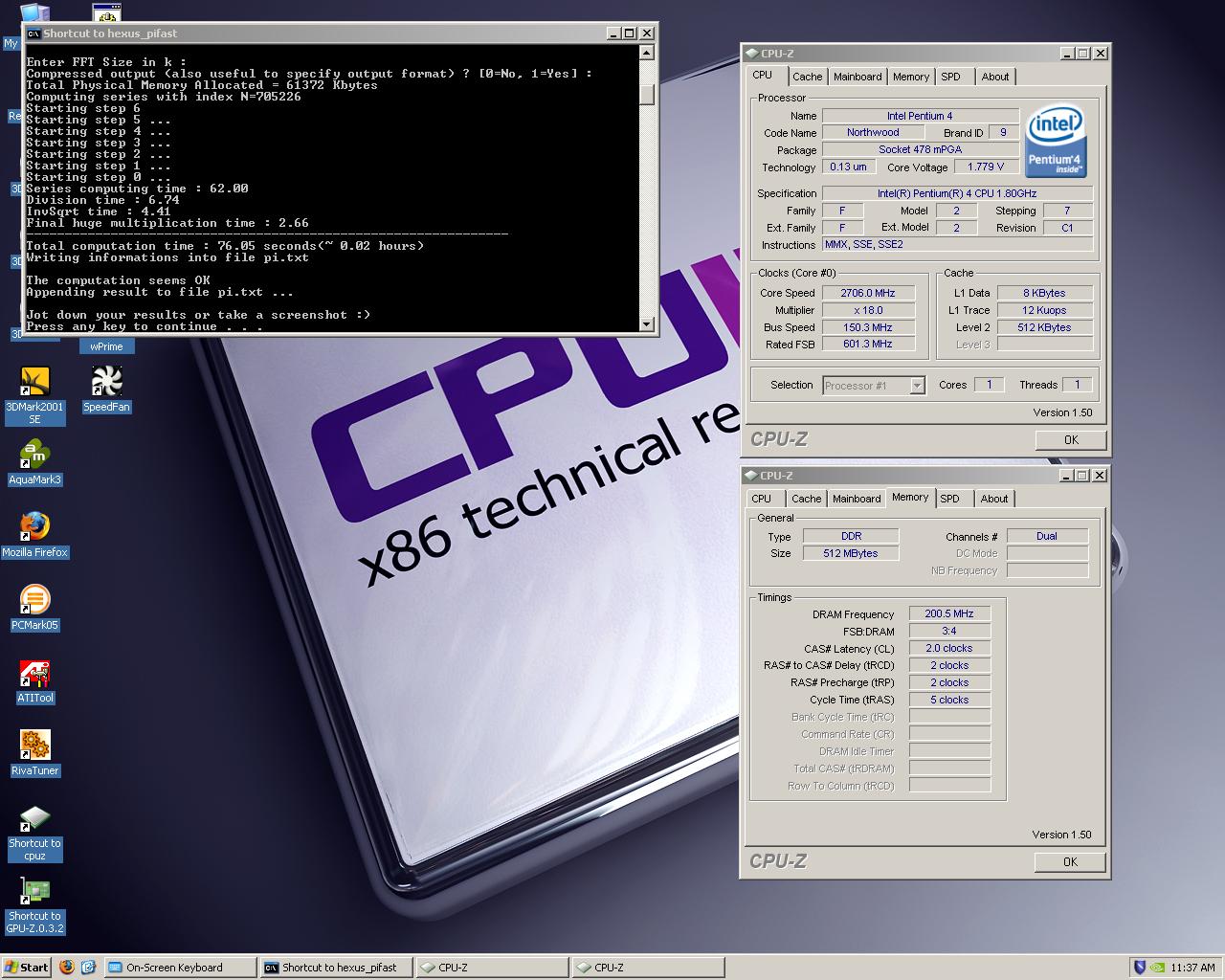1225x980 pixels.
Task: Launch the SpeedFan desktop icon
Action: (x=106, y=390)
